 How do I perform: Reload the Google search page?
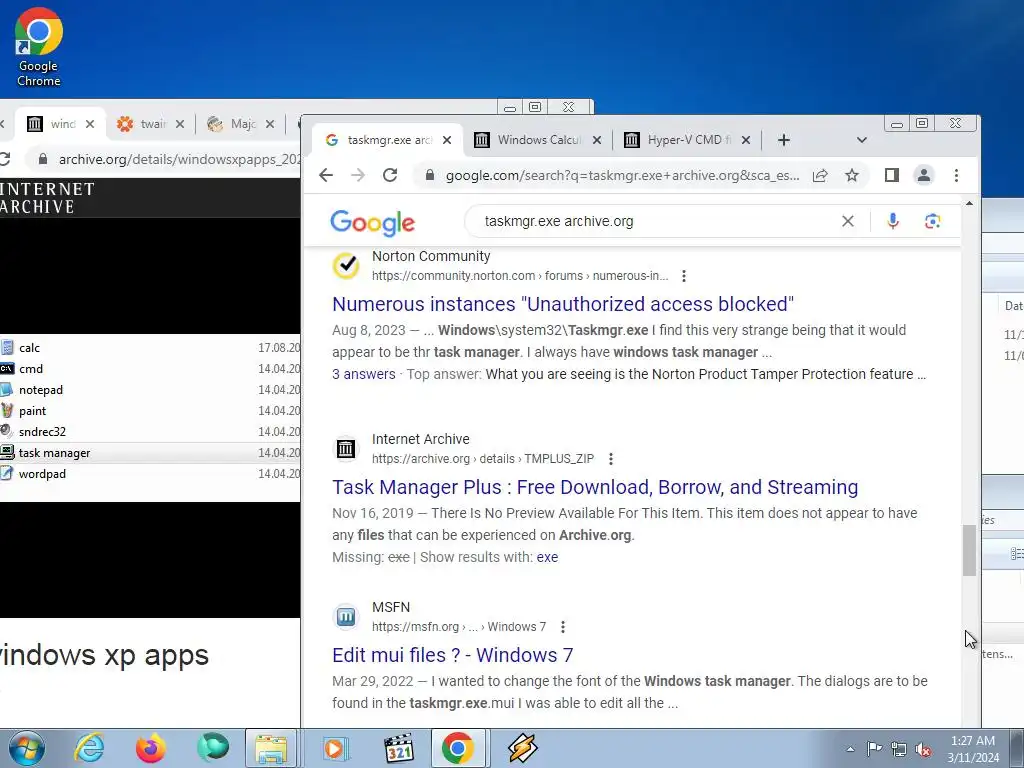pos(390,175)
